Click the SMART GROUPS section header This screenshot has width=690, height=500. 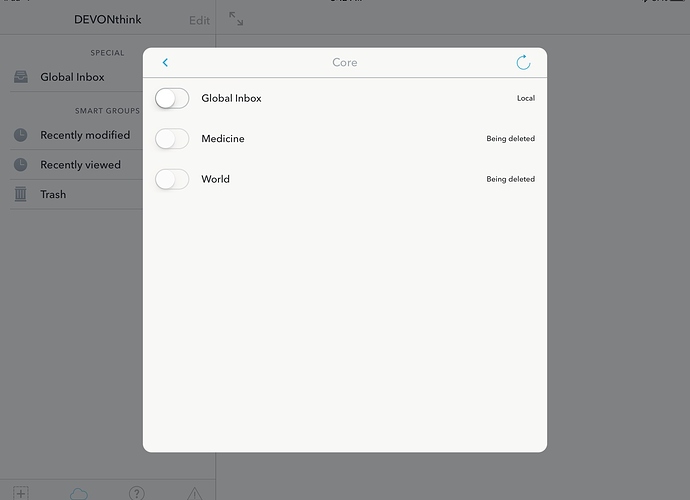point(107,111)
